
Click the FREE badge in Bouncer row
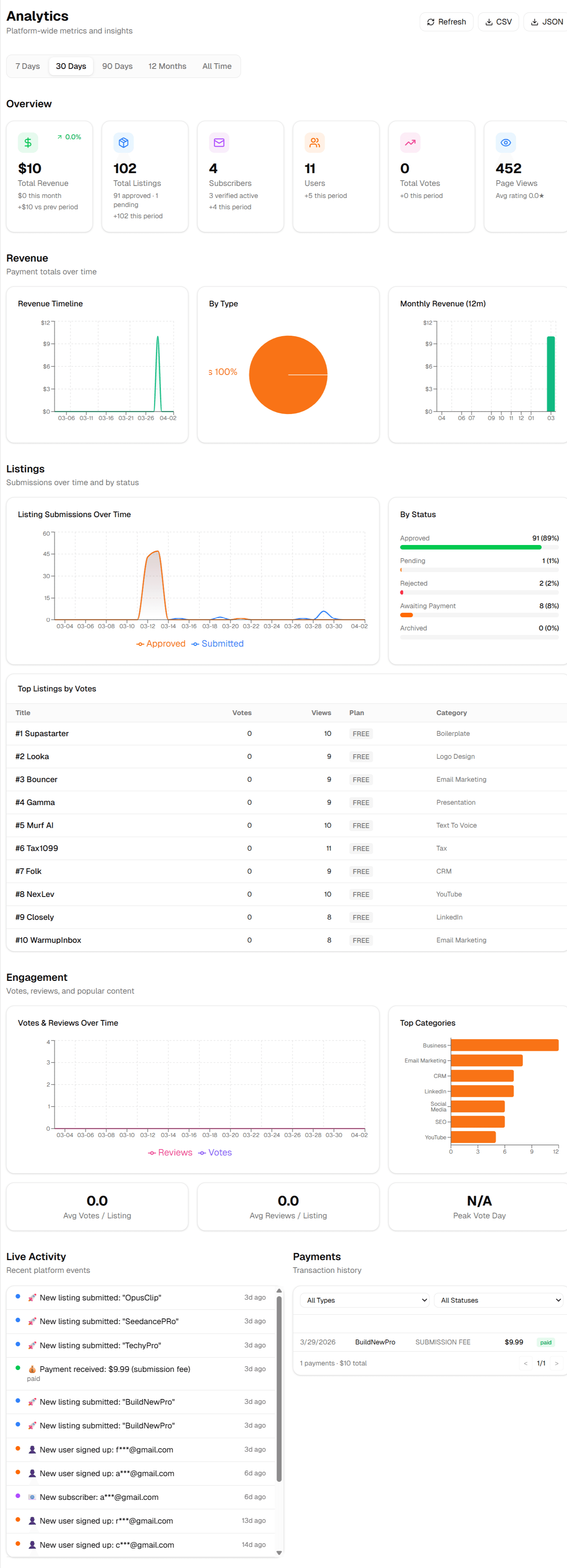point(361,780)
